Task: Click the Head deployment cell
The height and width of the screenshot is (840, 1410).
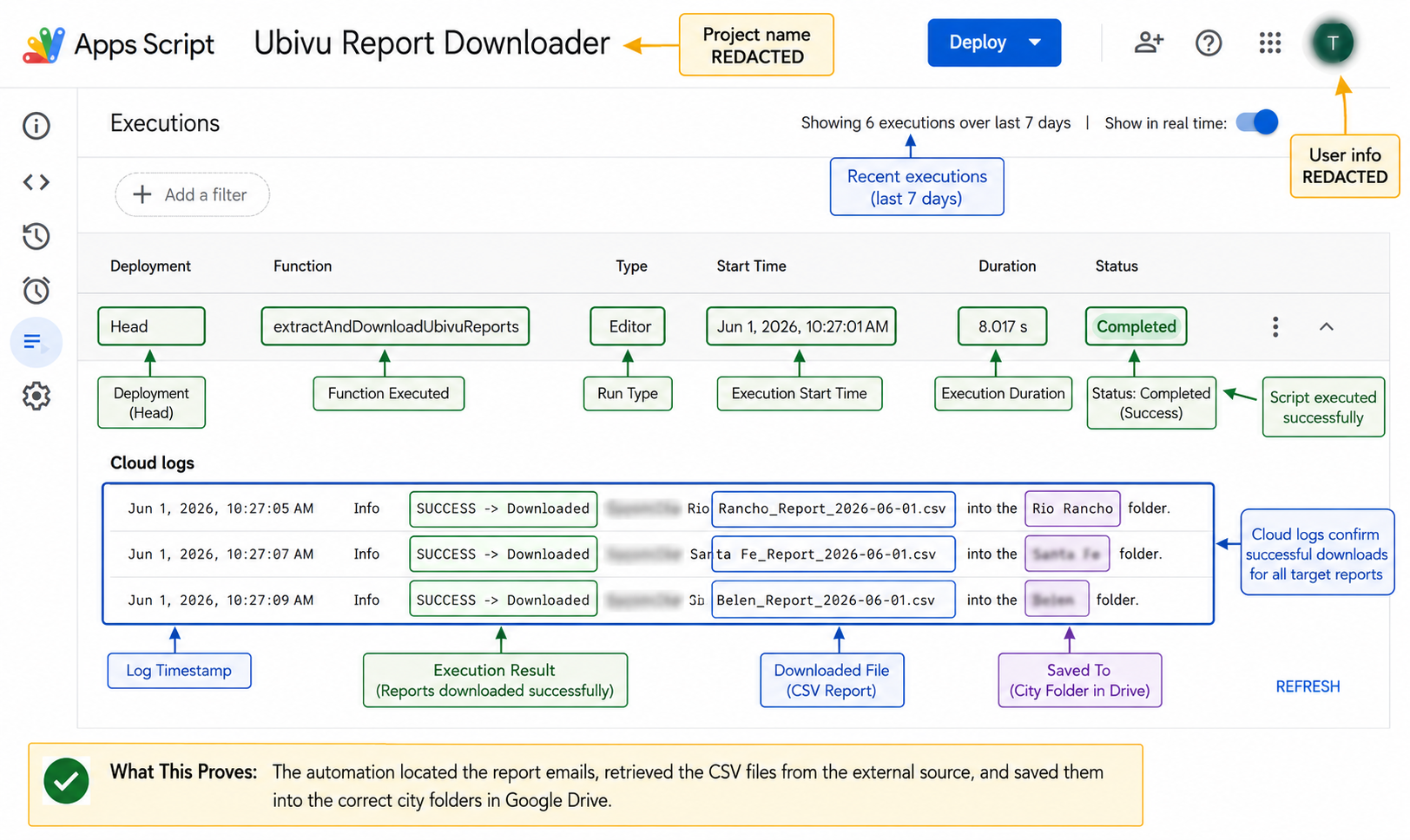Action: point(151,327)
